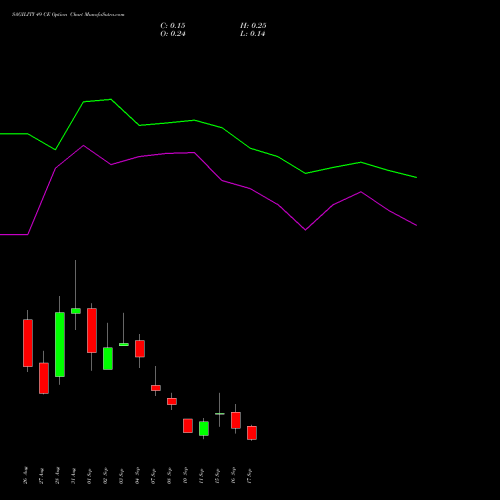Click the 11 Sep date label
This screenshot has width=500, height=500.
202,475
